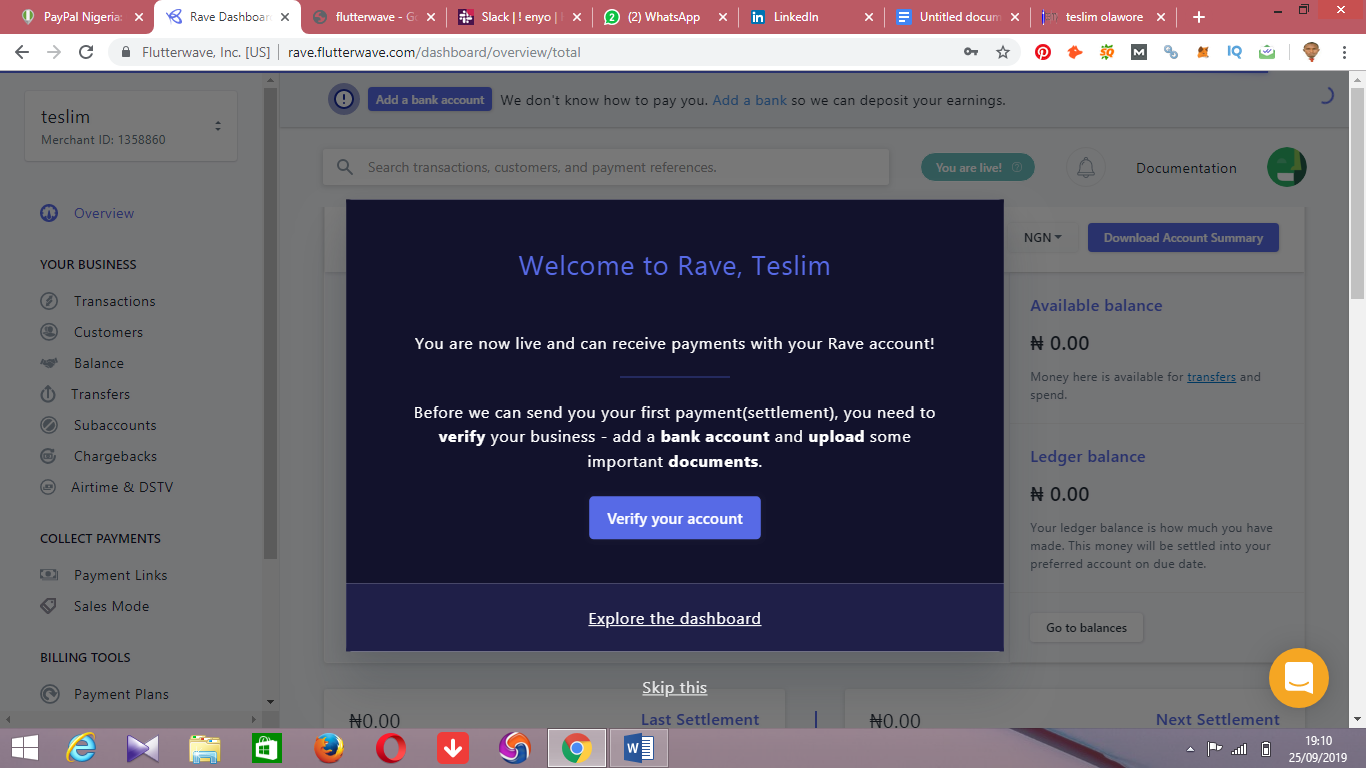Open notifications bell icon

(x=1086, y=168)
